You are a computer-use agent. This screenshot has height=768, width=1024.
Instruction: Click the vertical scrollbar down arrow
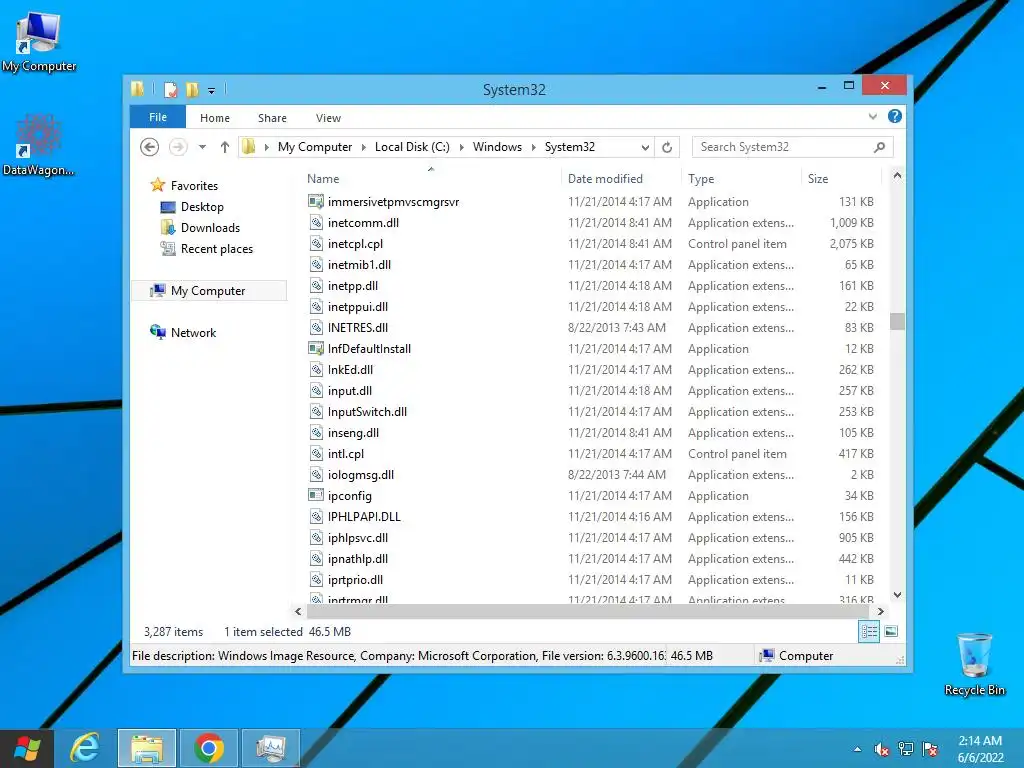[897, 595]
